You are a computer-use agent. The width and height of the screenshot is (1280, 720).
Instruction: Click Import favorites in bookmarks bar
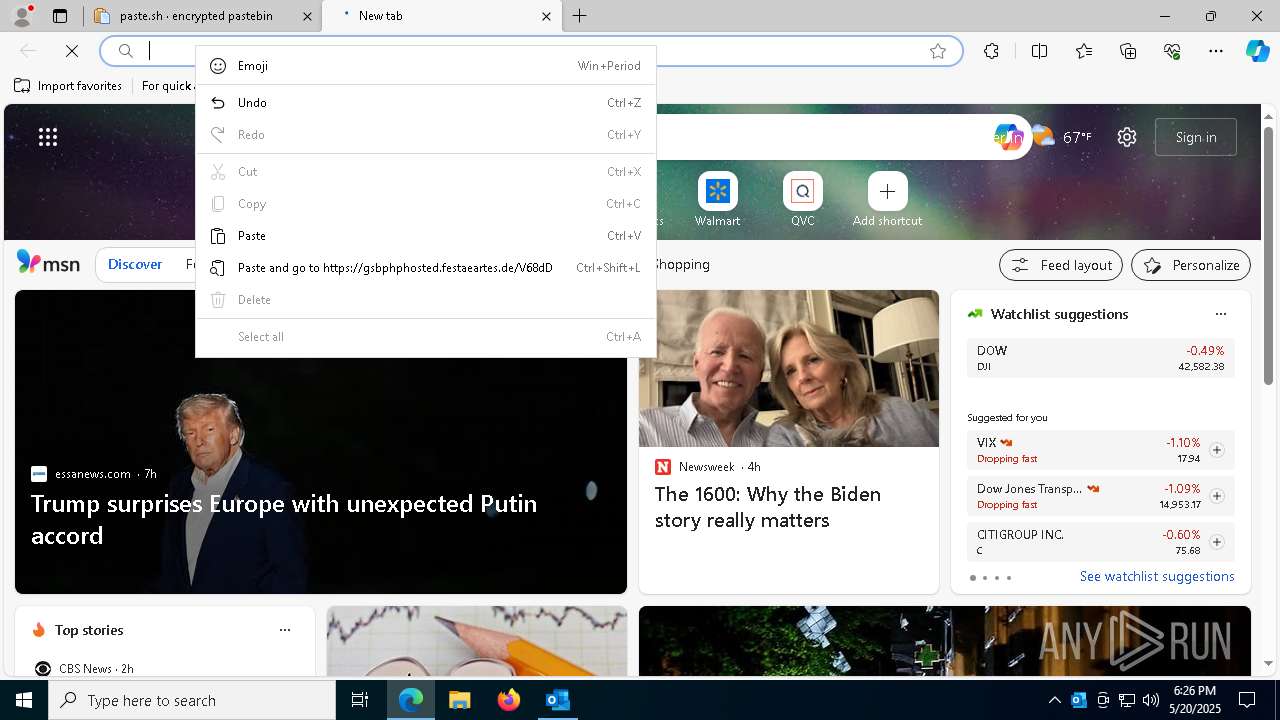(68, 86)
